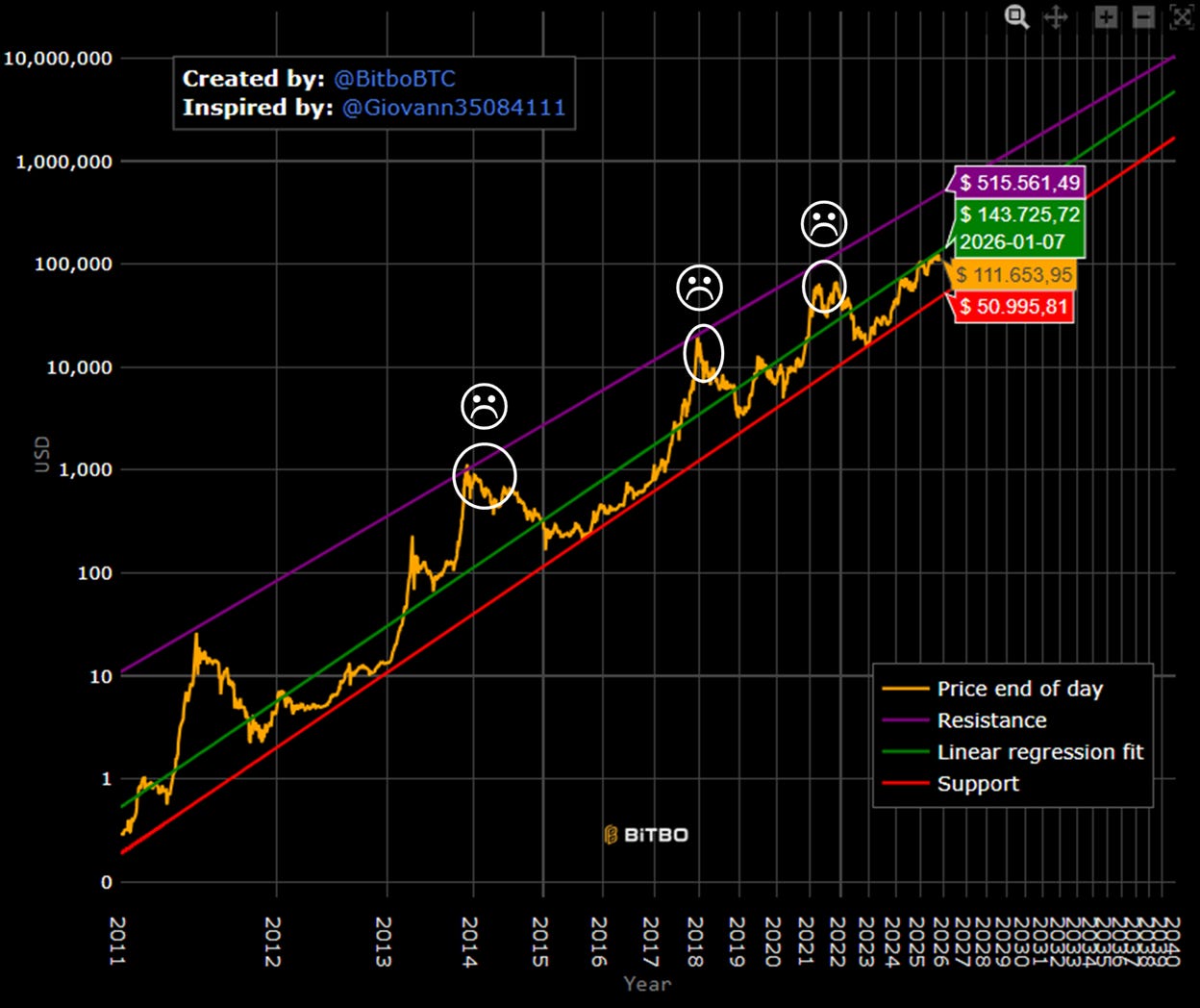Screen dimensions: 1200x1008
Task: Click the zoom-out button on the chart toolbar
Action: pyautogui.click(x=1144, y=17)
